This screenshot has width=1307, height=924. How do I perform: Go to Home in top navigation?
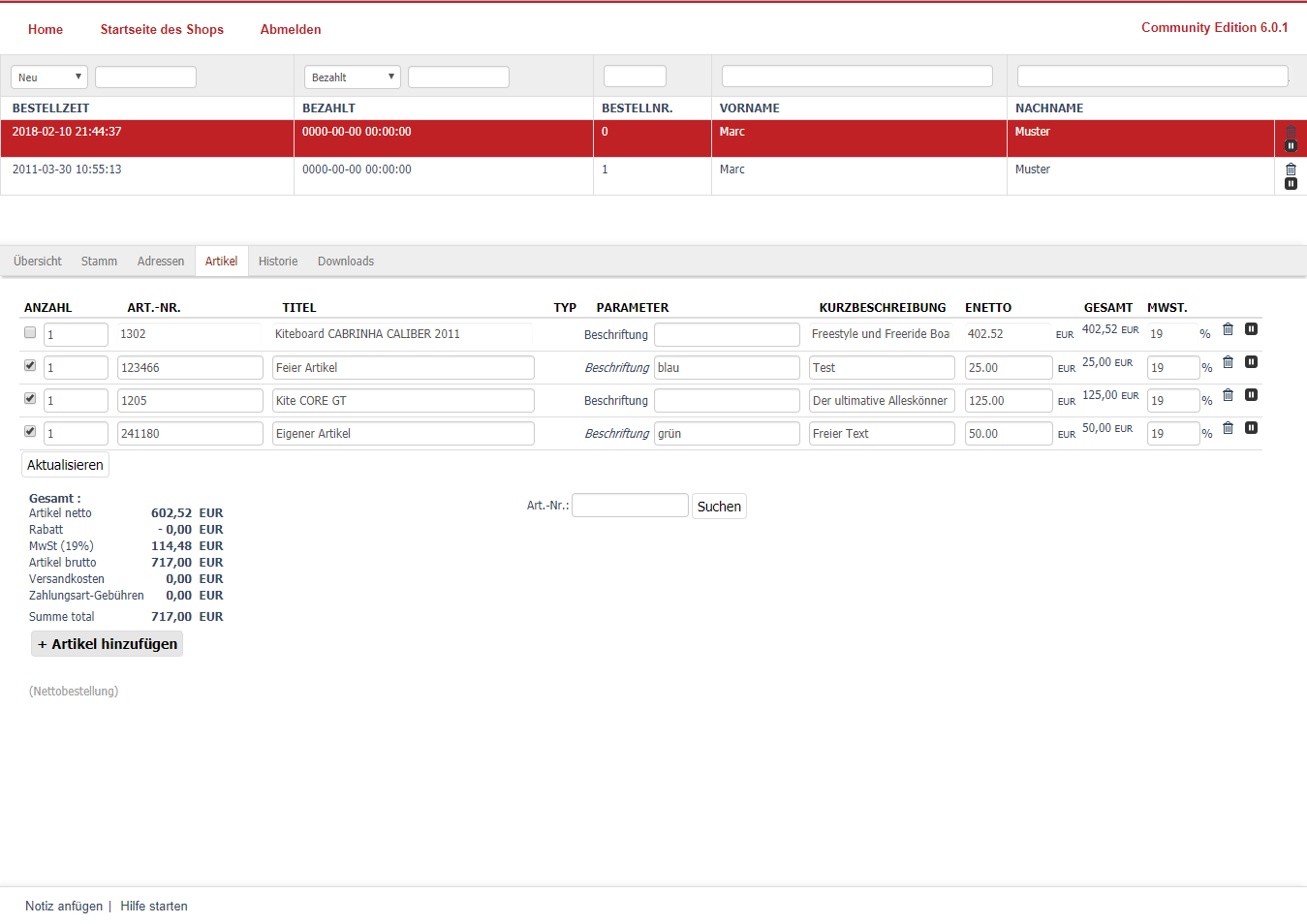pyautogui.click(x=46, y=29)
